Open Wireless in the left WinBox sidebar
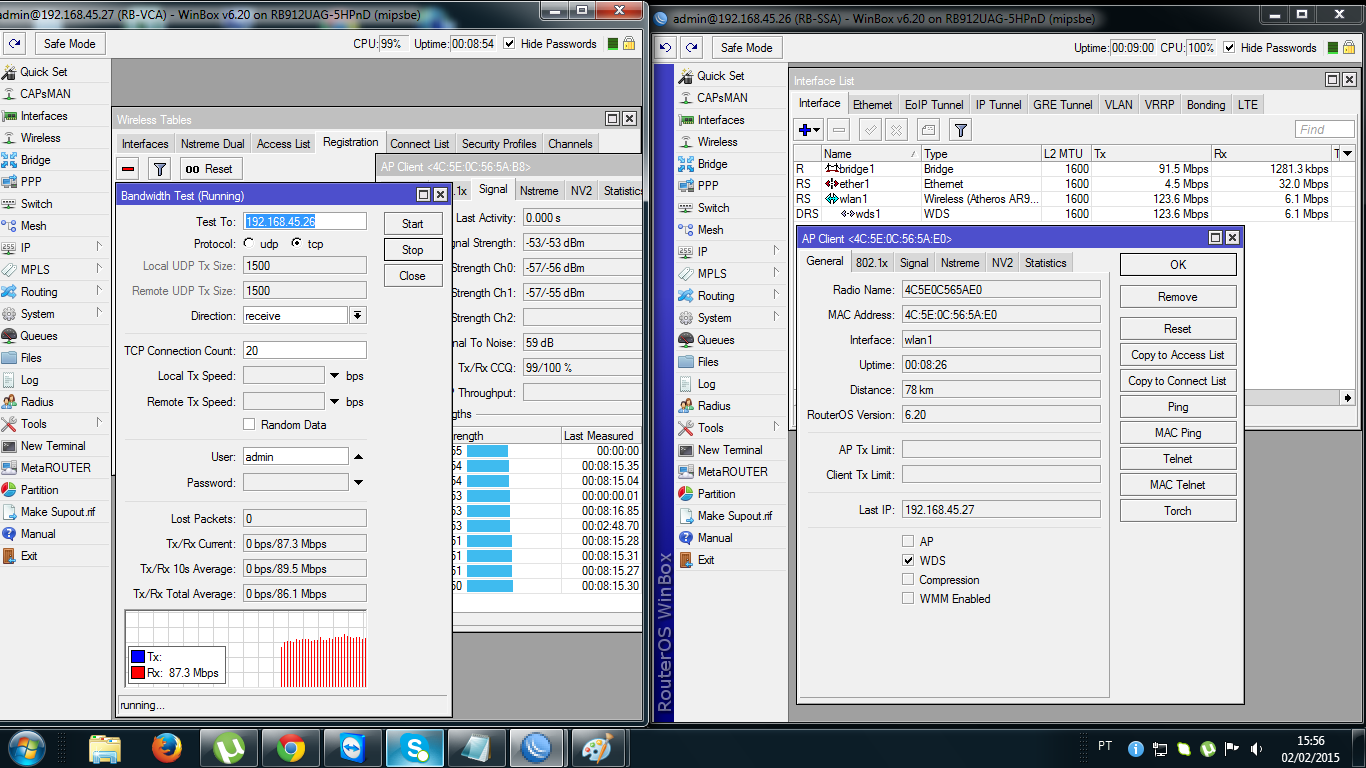This screenshot has height=768, width=1366. click(40, 138)
